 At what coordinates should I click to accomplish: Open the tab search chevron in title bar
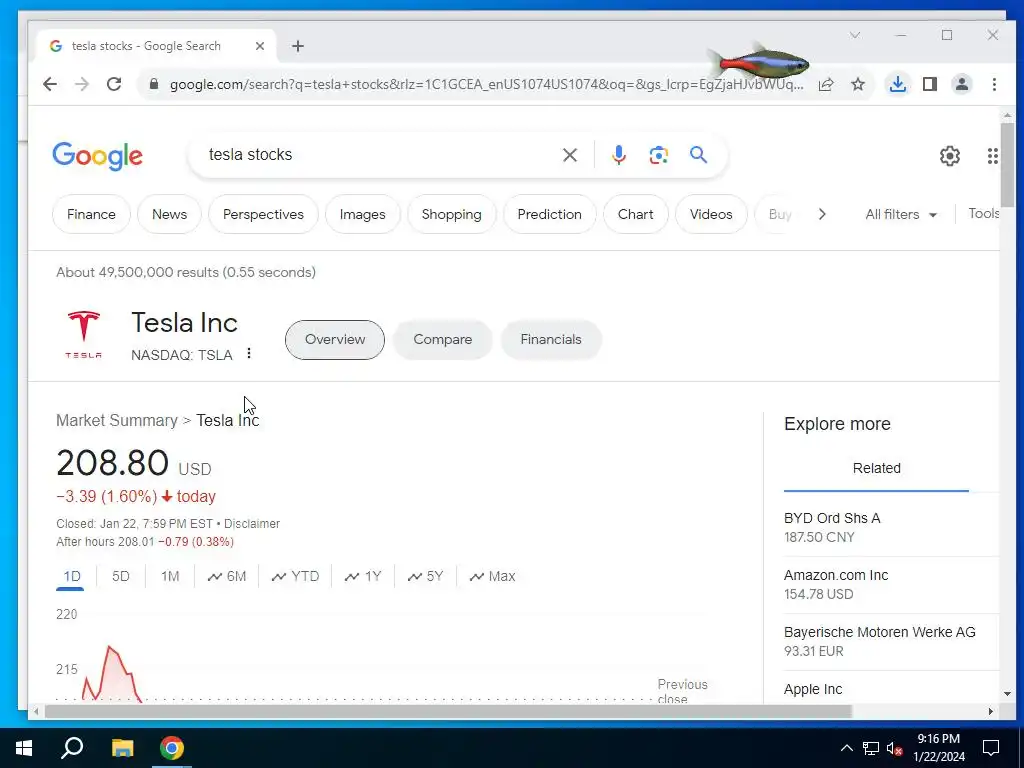(x=855, y=35)
